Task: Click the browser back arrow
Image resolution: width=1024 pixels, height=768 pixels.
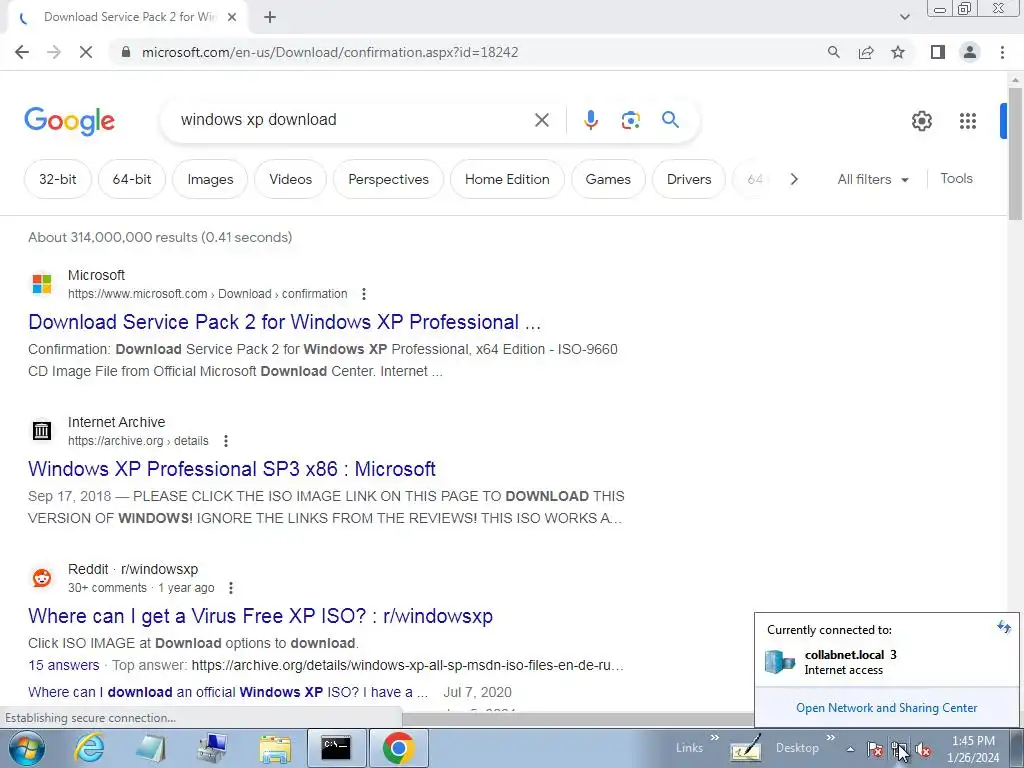Action: click(x=22, y=52)
